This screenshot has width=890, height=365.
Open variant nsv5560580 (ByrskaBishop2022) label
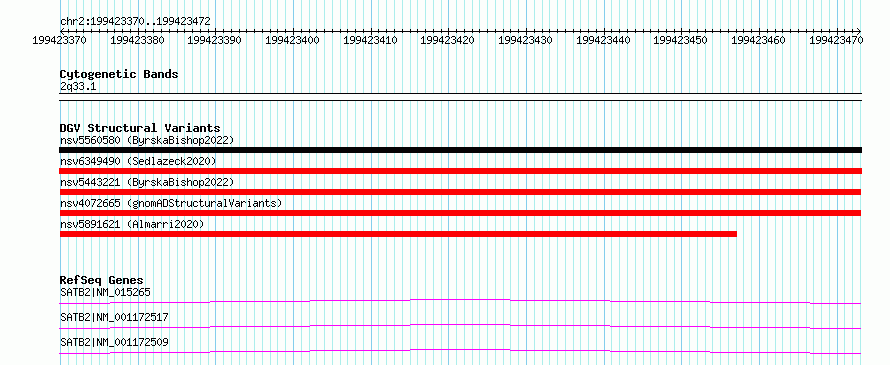pyautogui.click(x=146, y=140)
